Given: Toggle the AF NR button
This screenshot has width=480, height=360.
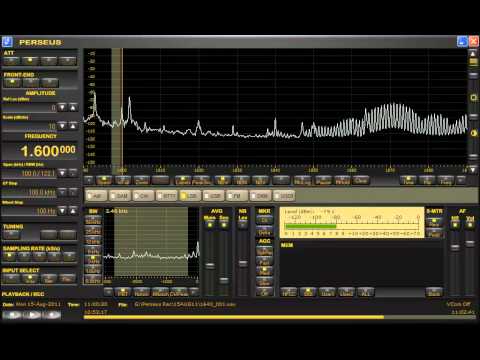Looking at the screenshot, I should [x=455, y=225].
